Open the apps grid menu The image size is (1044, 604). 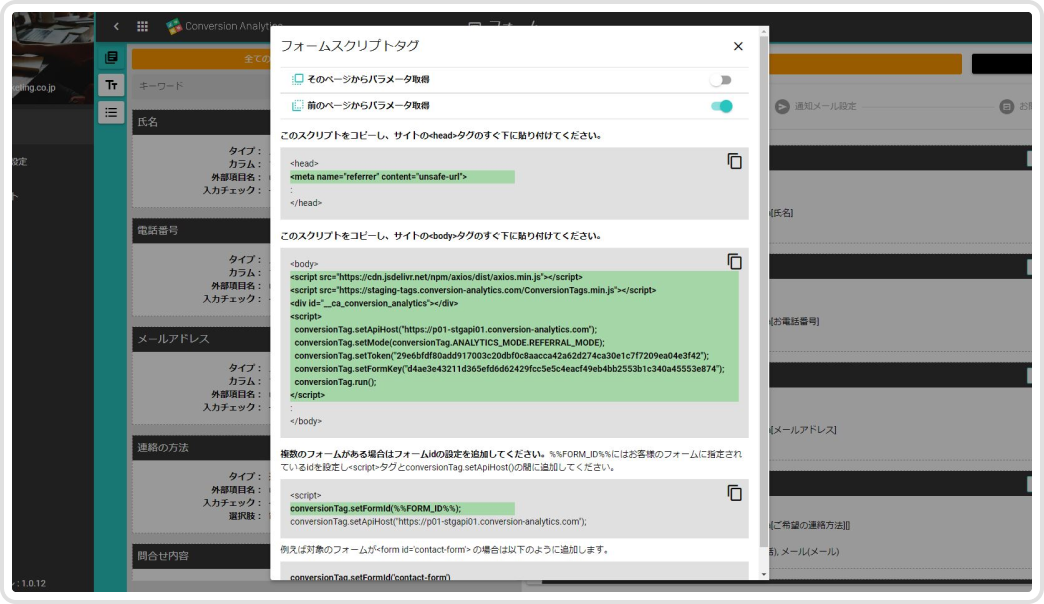[x=142, y=26]
